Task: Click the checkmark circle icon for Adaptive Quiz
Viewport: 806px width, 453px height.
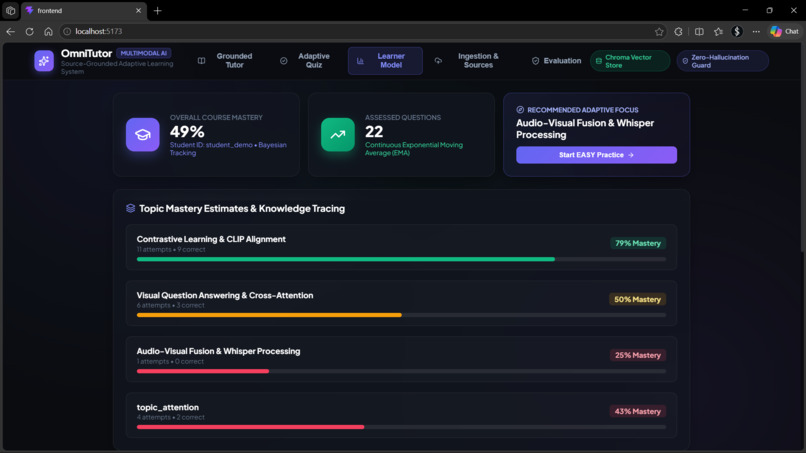Action: pos(283,61)
